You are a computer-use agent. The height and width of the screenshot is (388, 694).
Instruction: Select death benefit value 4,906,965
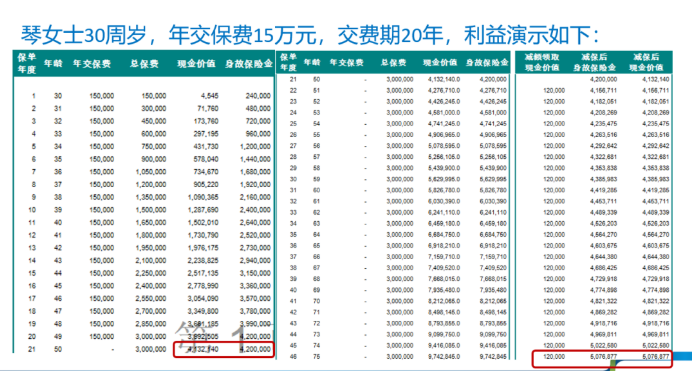[x=493, y=135]
